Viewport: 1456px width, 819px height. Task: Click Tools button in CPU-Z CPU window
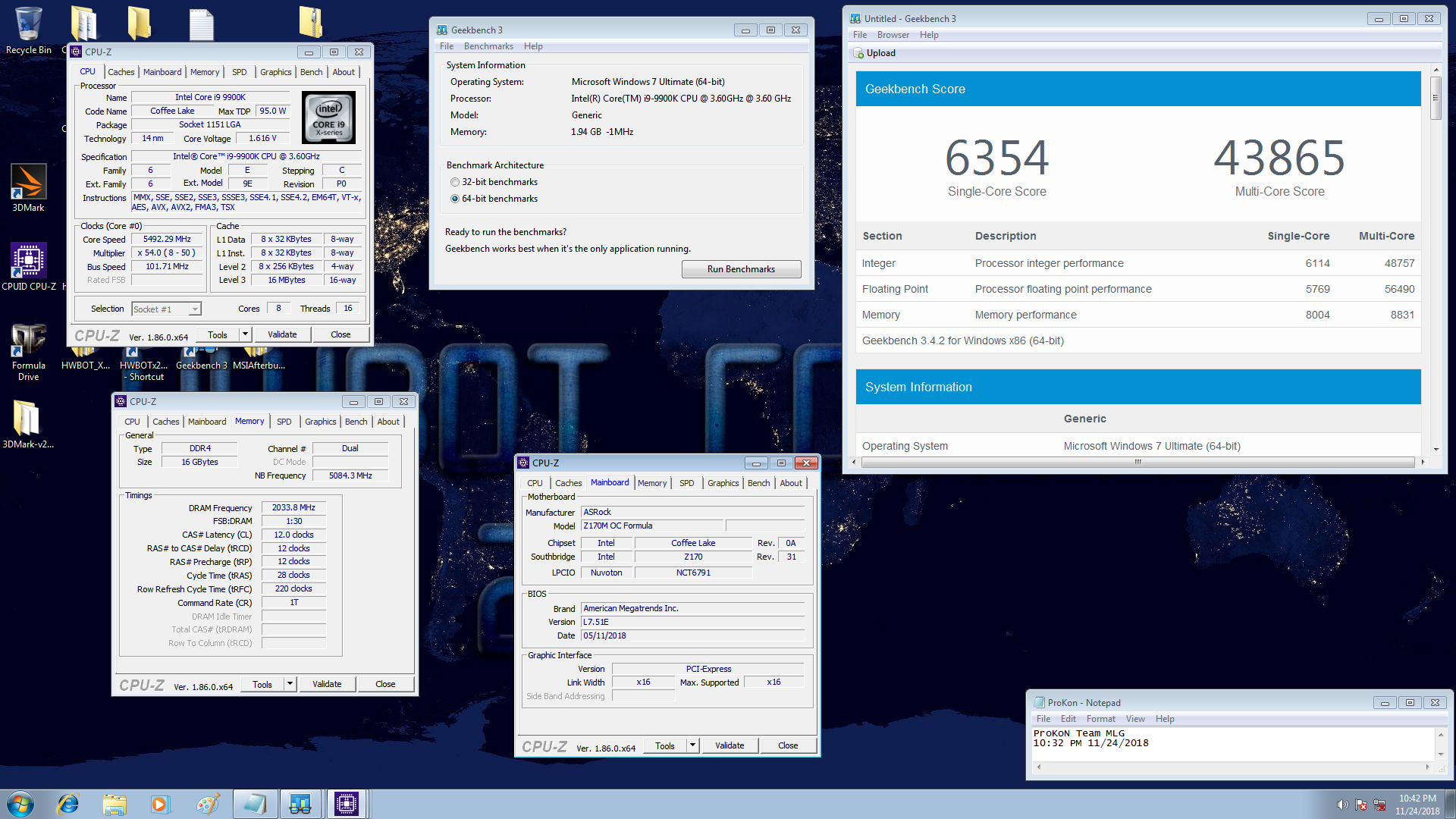[218, 334]
